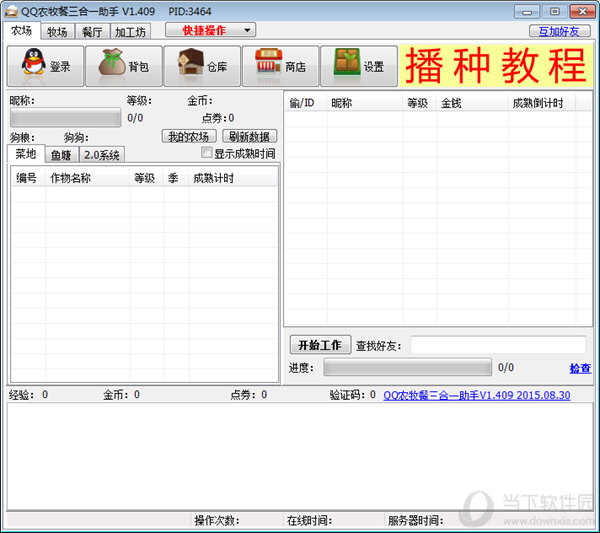Open the 播种教程 tutorial banner
This screenshot has width=600, height=533.
[x=496, y=66]
